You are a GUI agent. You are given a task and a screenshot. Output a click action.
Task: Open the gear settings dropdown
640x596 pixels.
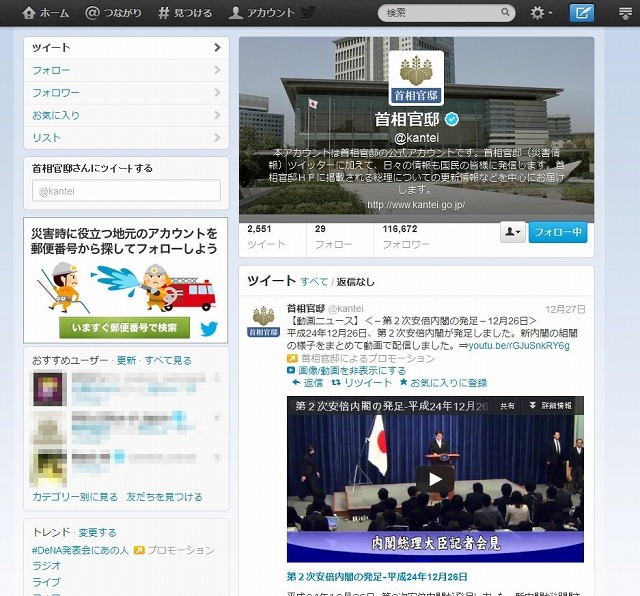click(x=541, y=13)
